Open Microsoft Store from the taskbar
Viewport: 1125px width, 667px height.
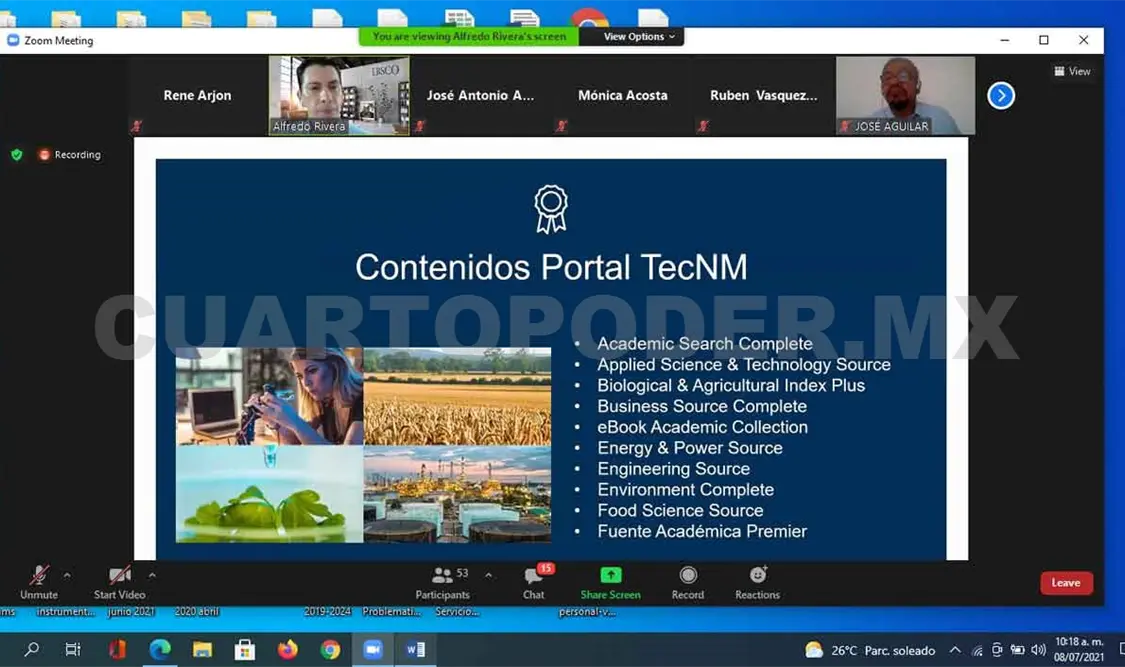[245, 650]
